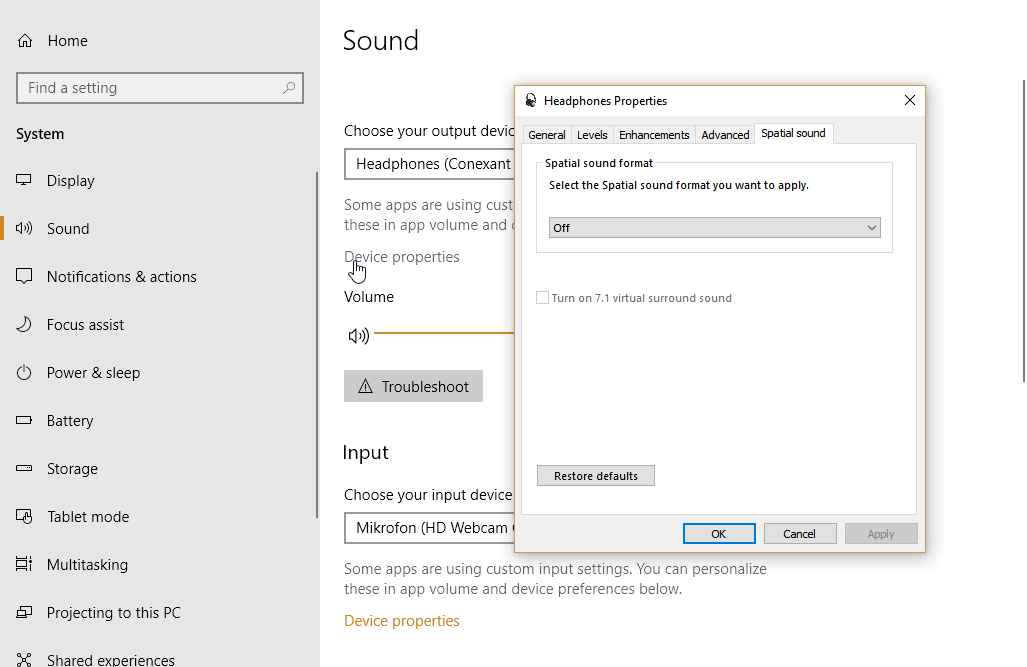Click the Find a setting search field
Image resolution: width=1027 pixels, height=667 pixels.
(x=160, y=88)
